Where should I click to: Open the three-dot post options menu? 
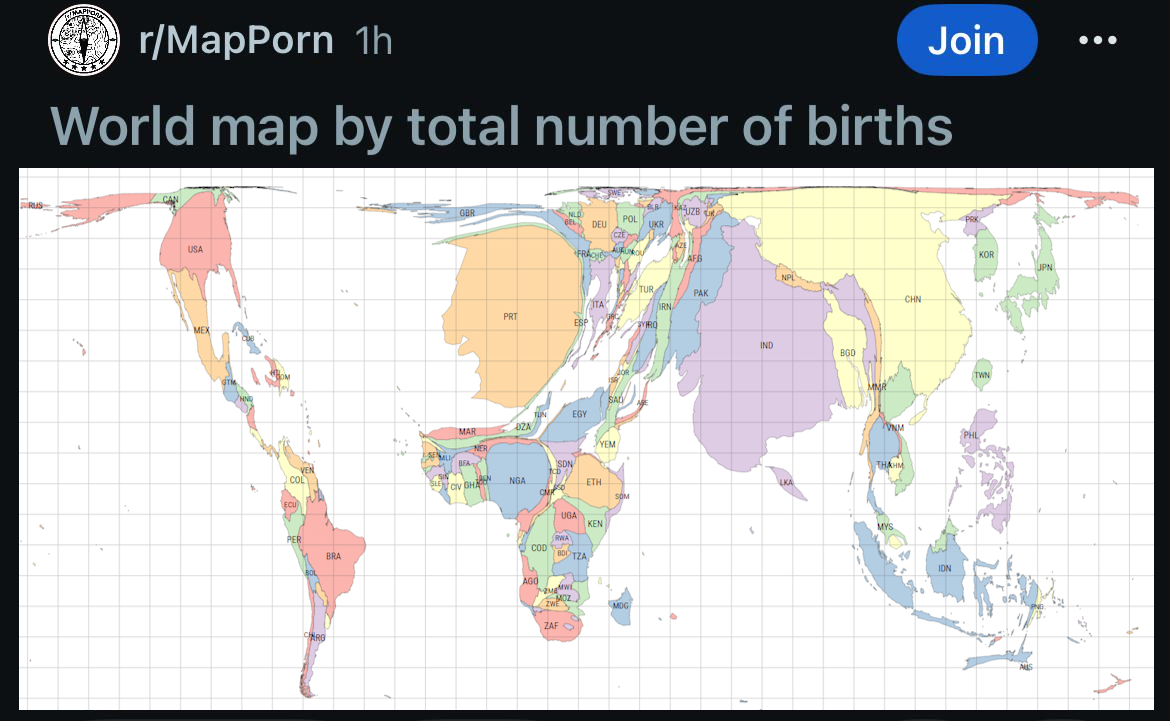(1098, 40)
